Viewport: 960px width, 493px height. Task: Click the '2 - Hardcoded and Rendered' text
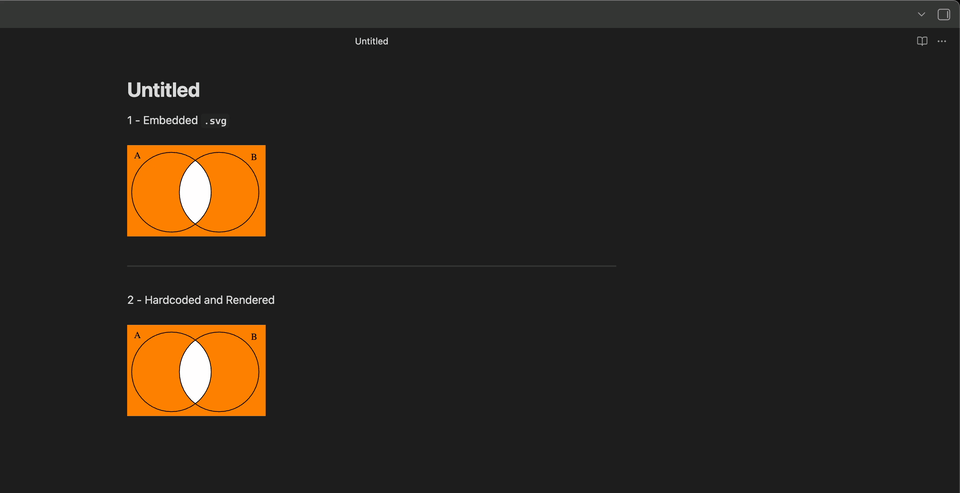[x=200, y=300]
